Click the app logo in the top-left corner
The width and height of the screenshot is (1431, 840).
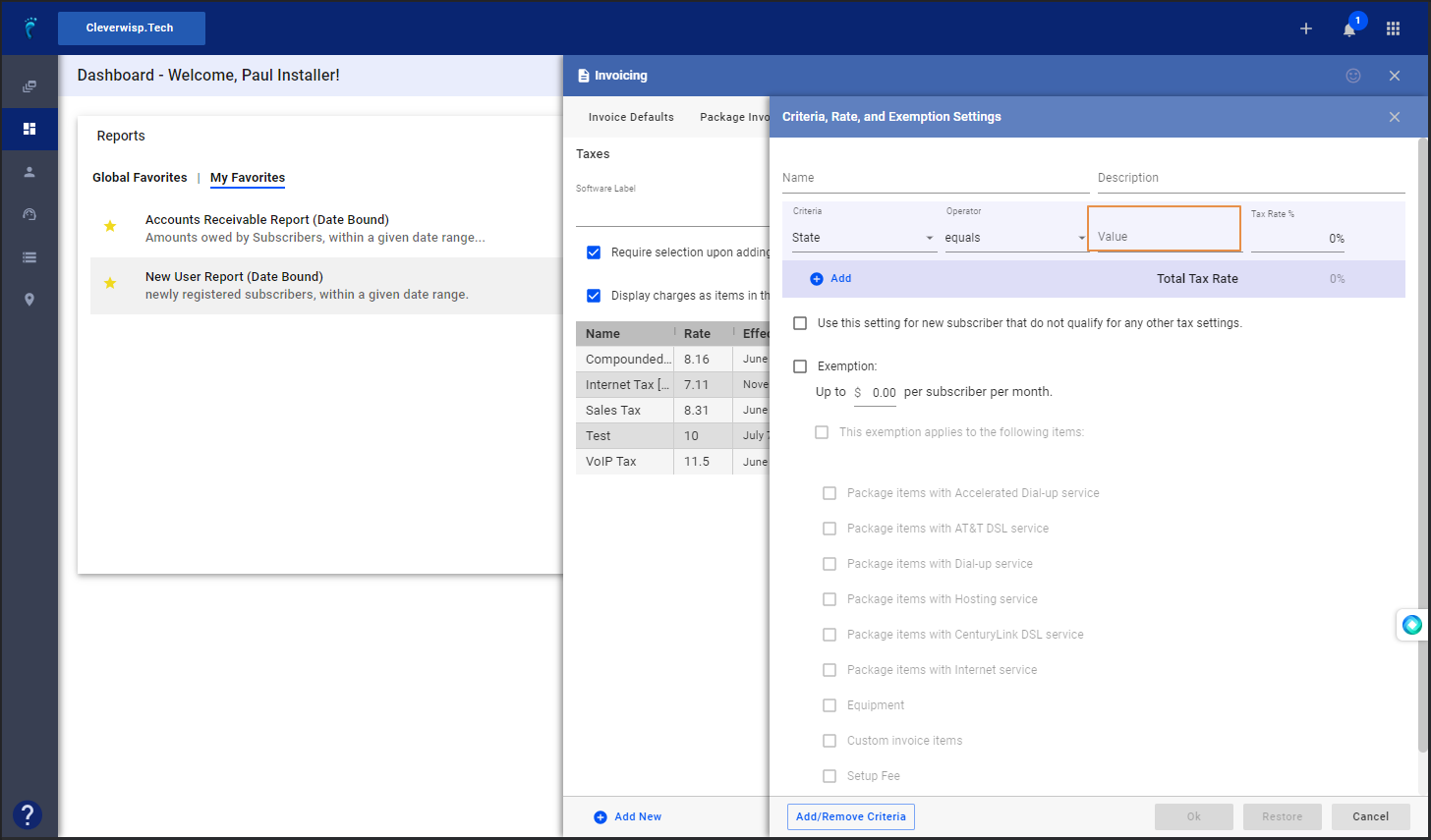pos(30,28)
